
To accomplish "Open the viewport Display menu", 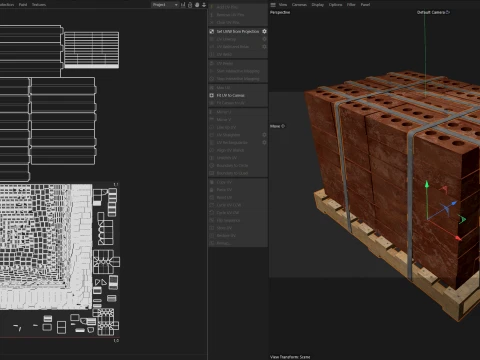I will coord(318,5).
